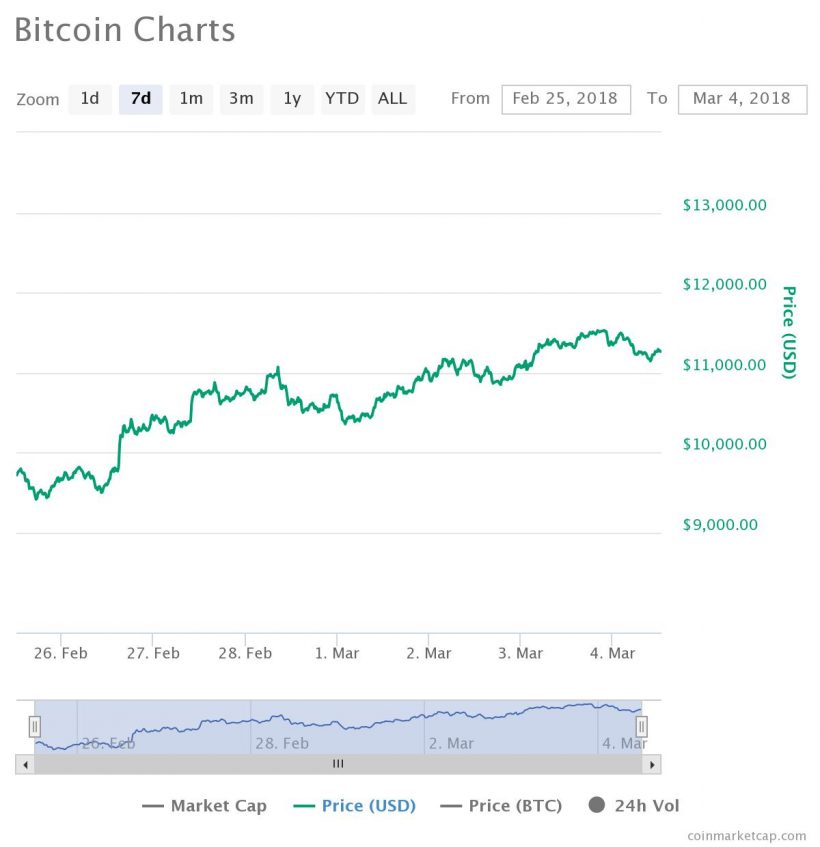
Task: Choose the 1y zoom option
Action: coord(292,99)
